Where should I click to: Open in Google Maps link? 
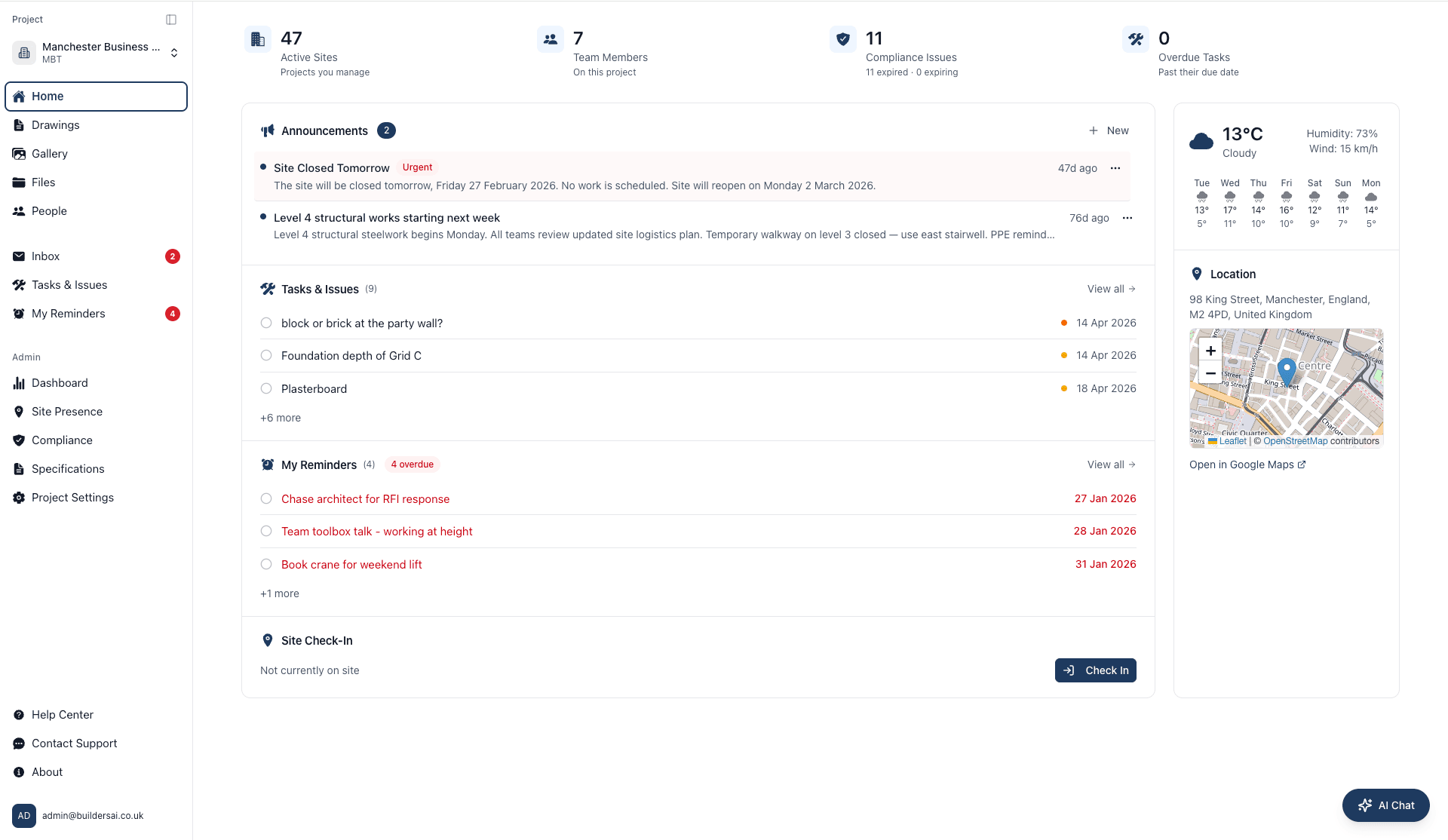click(x=1247, y=464)
